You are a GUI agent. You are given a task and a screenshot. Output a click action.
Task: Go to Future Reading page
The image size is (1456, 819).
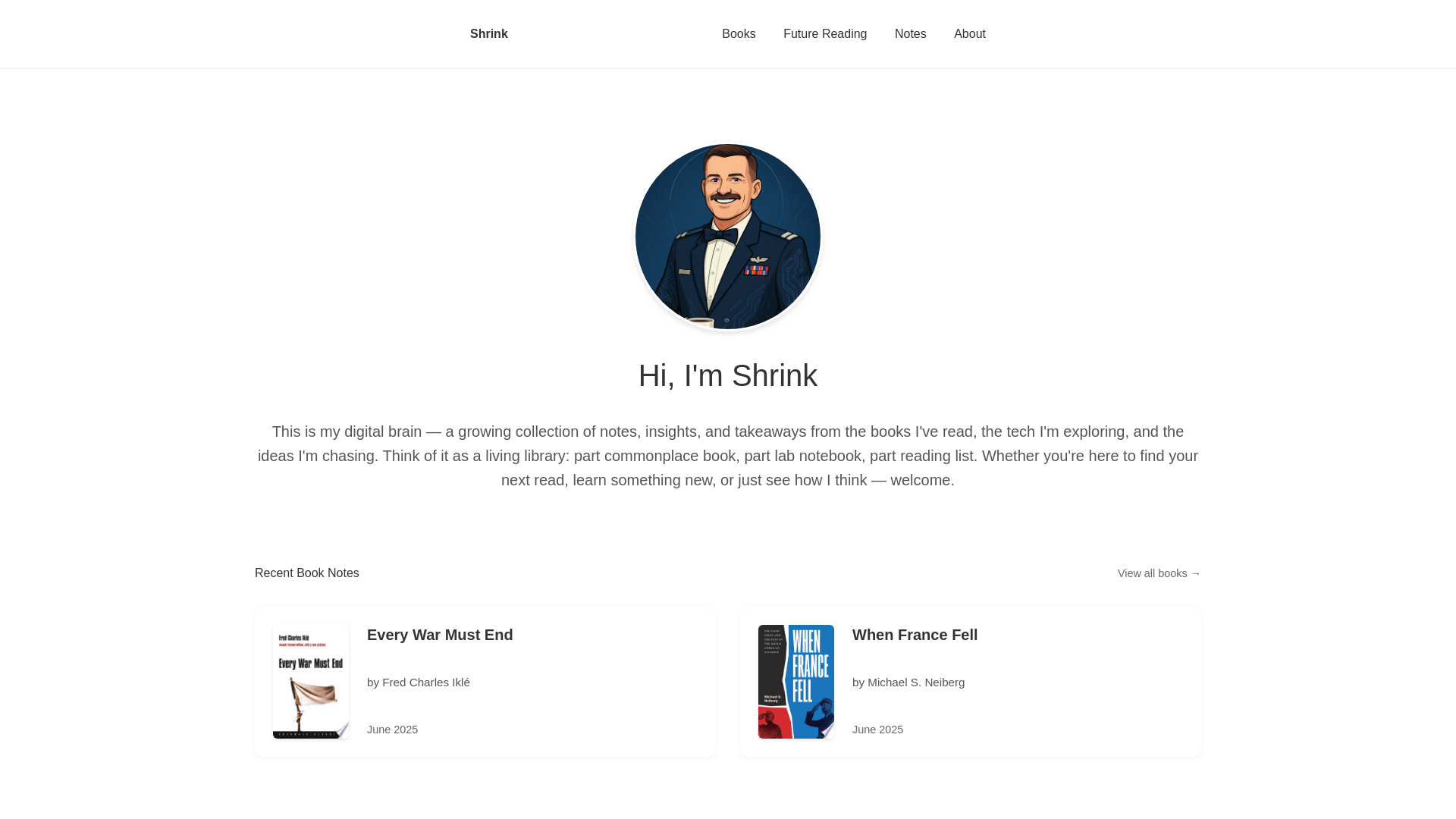tap(825, 34)
